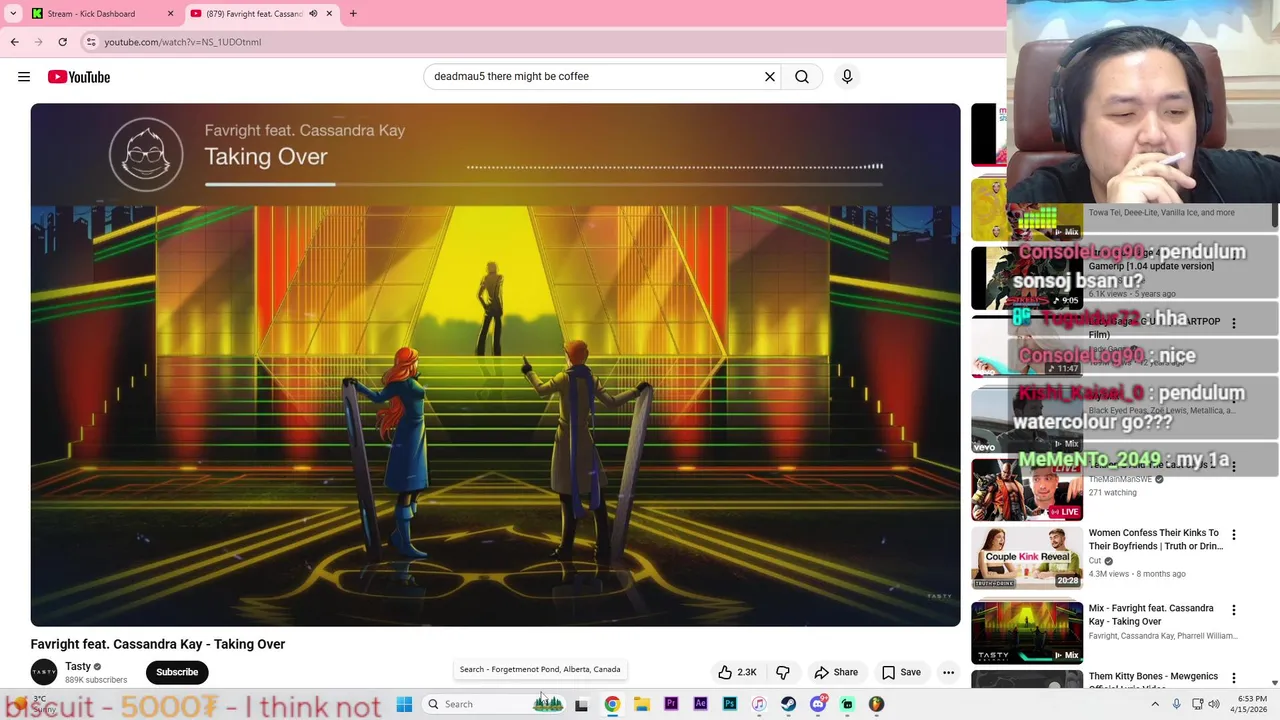Open iTunes music app from taskbar
The width and height of the screenshot is (1280, 720).
pyautogui.click(x=759, y=704)
